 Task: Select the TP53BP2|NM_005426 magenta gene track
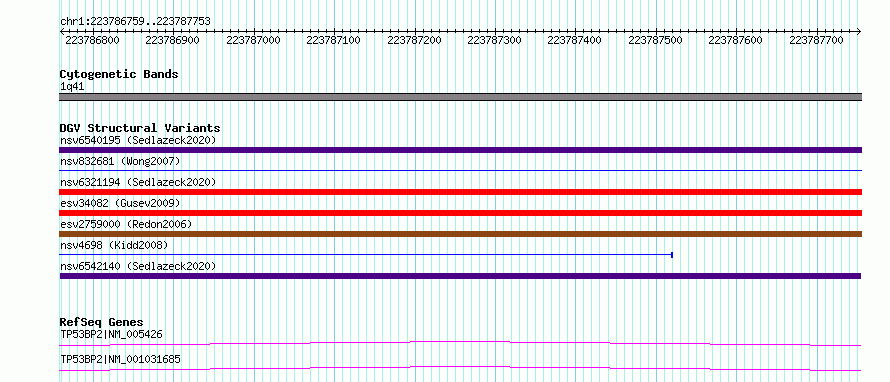pyautogui.click(x=460, y=343)
